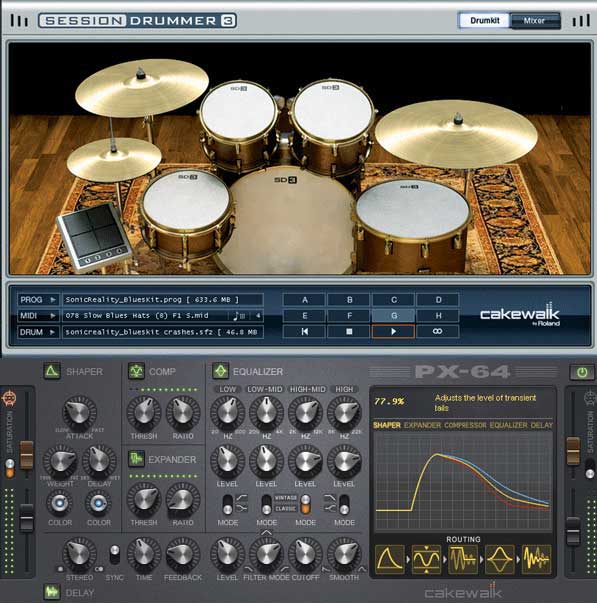Select the SHAPER display tab
Image resolution: width=597 pixels, height=604 pixels.
point(386,425)
